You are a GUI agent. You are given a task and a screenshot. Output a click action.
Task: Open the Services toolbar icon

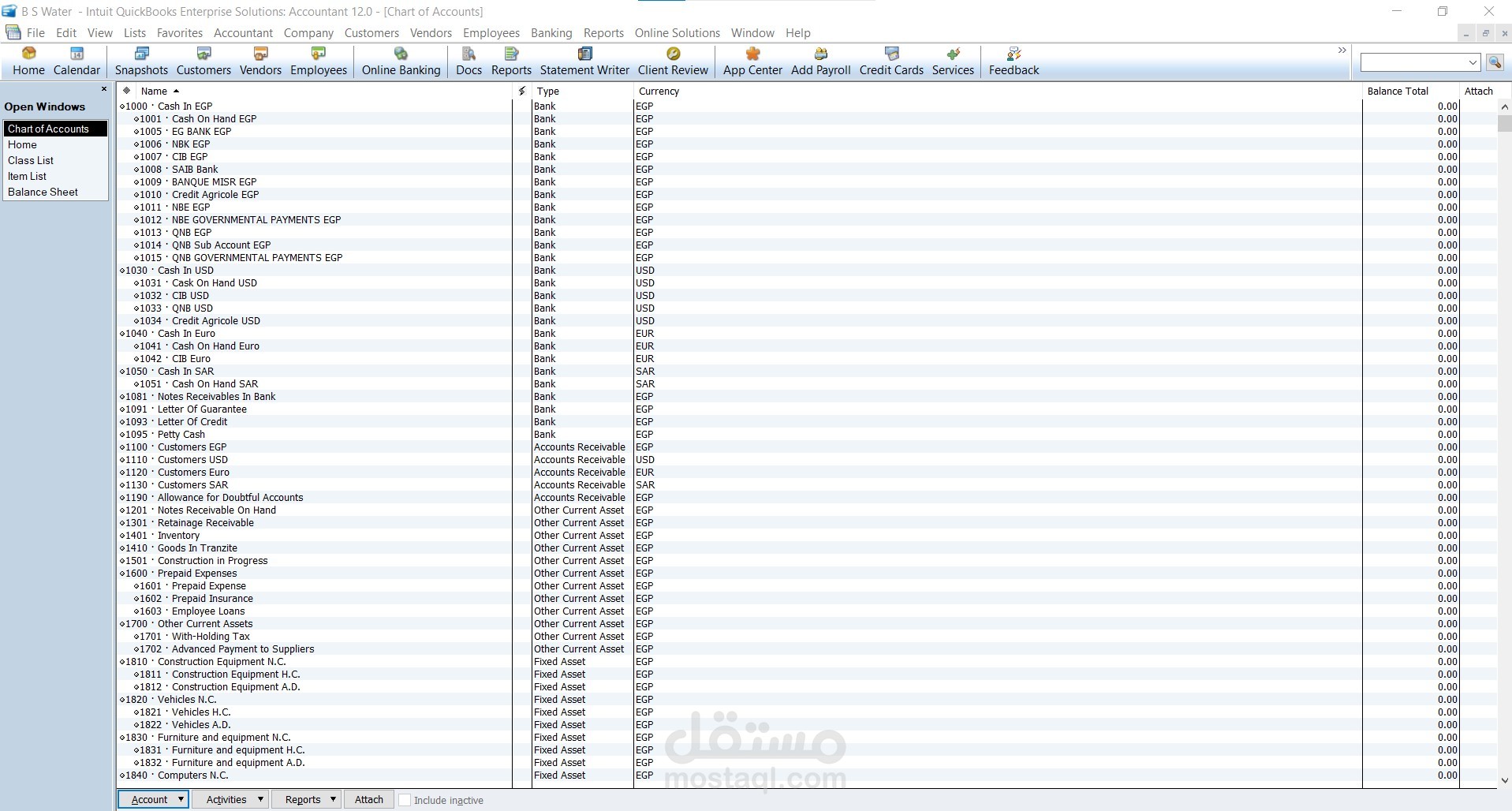[x=953, y=62]
